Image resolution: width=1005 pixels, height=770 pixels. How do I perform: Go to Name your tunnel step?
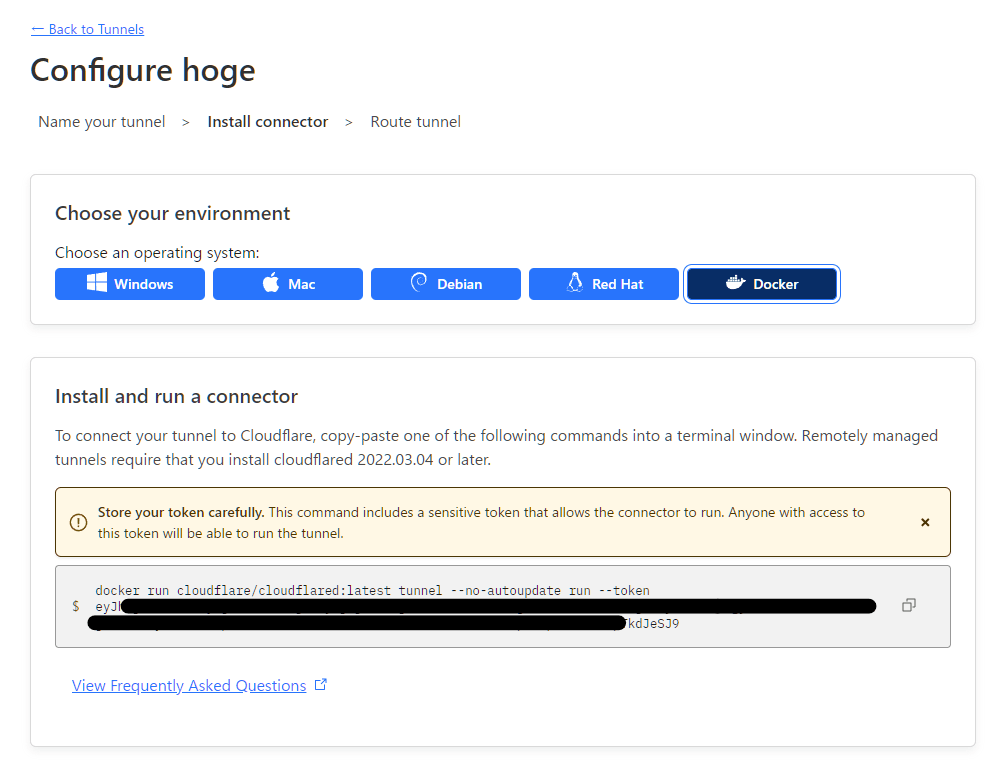(x=102, y=122)
